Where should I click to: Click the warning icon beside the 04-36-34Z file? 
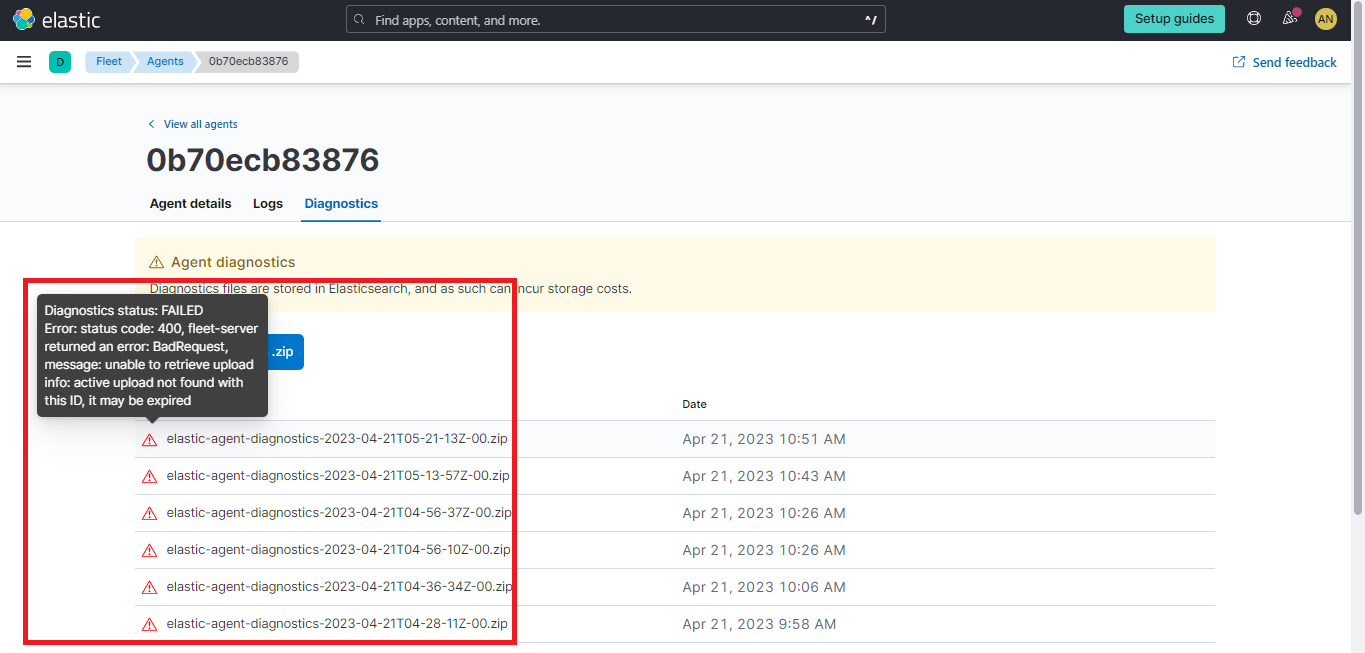click(150, 587)
